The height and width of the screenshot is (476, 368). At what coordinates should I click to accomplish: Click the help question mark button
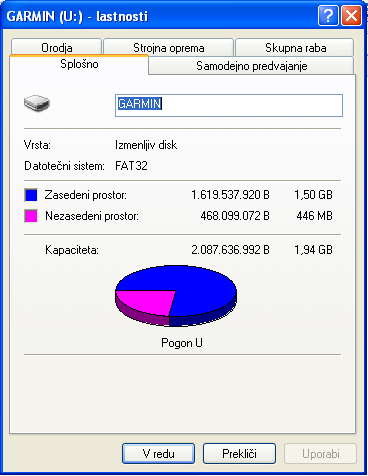coord(328,15)
